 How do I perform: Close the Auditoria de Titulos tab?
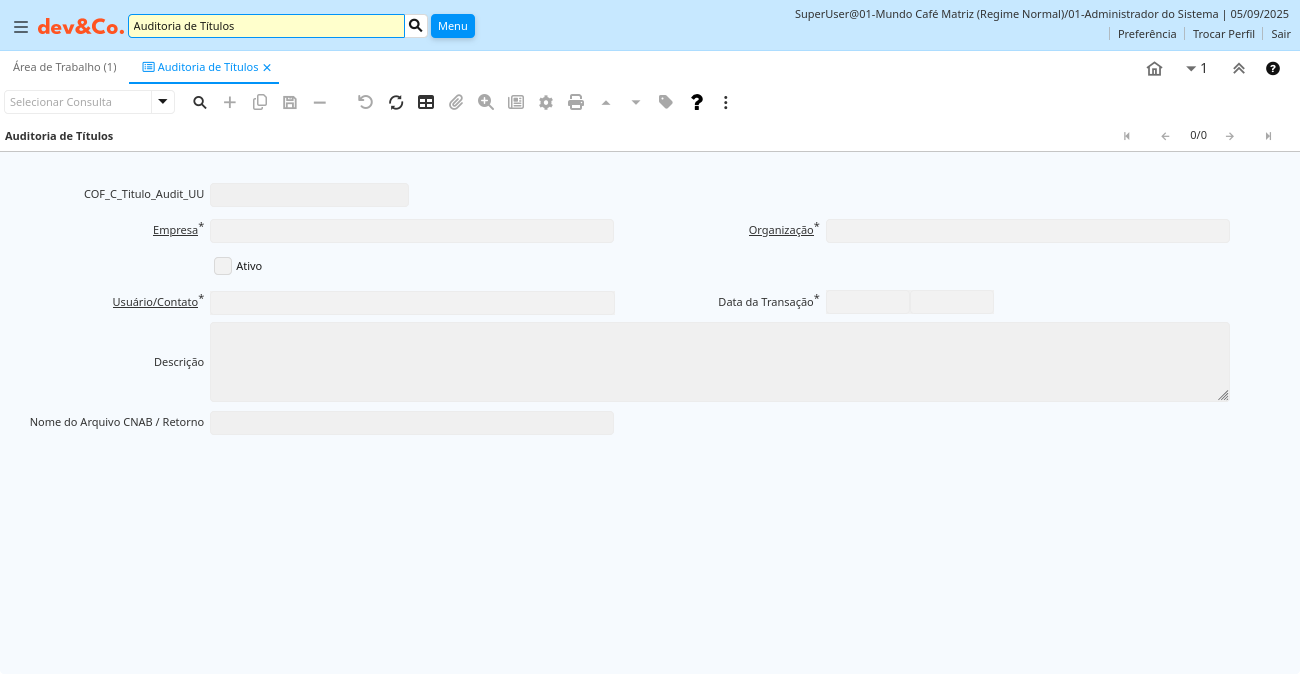267,68
